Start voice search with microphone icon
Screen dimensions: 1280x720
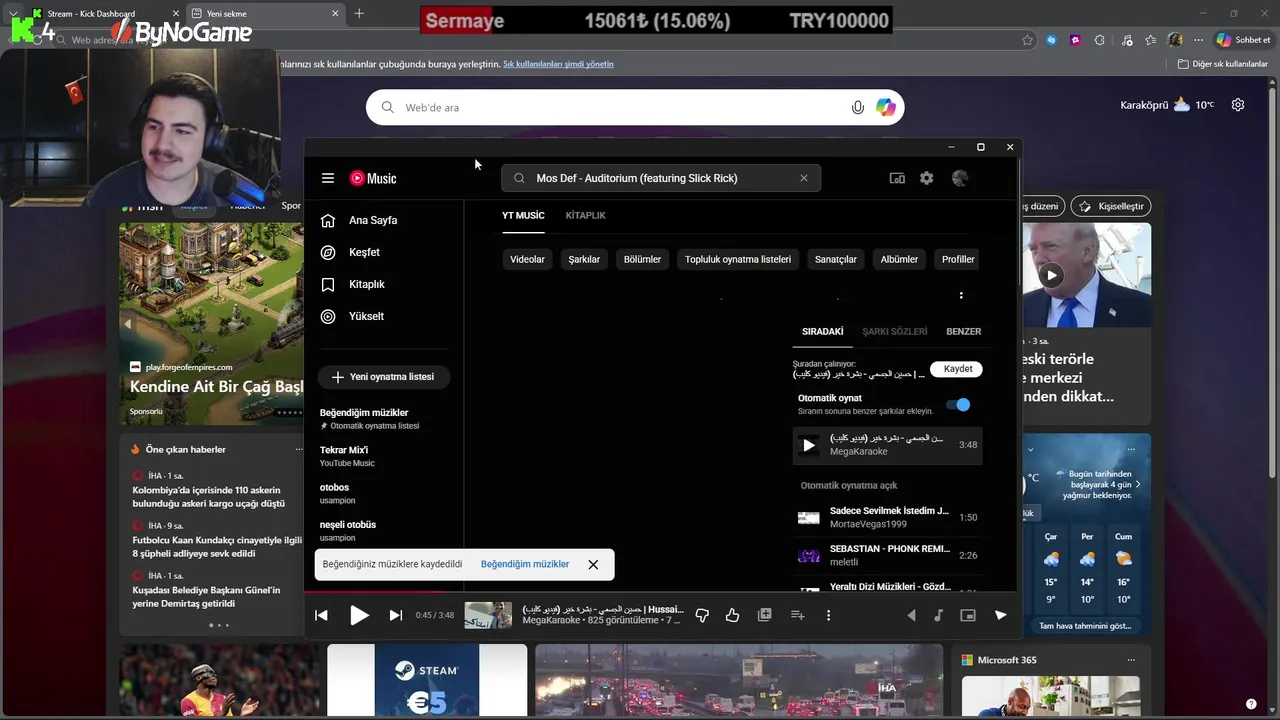pyautogui.click(x=857, y=107)
